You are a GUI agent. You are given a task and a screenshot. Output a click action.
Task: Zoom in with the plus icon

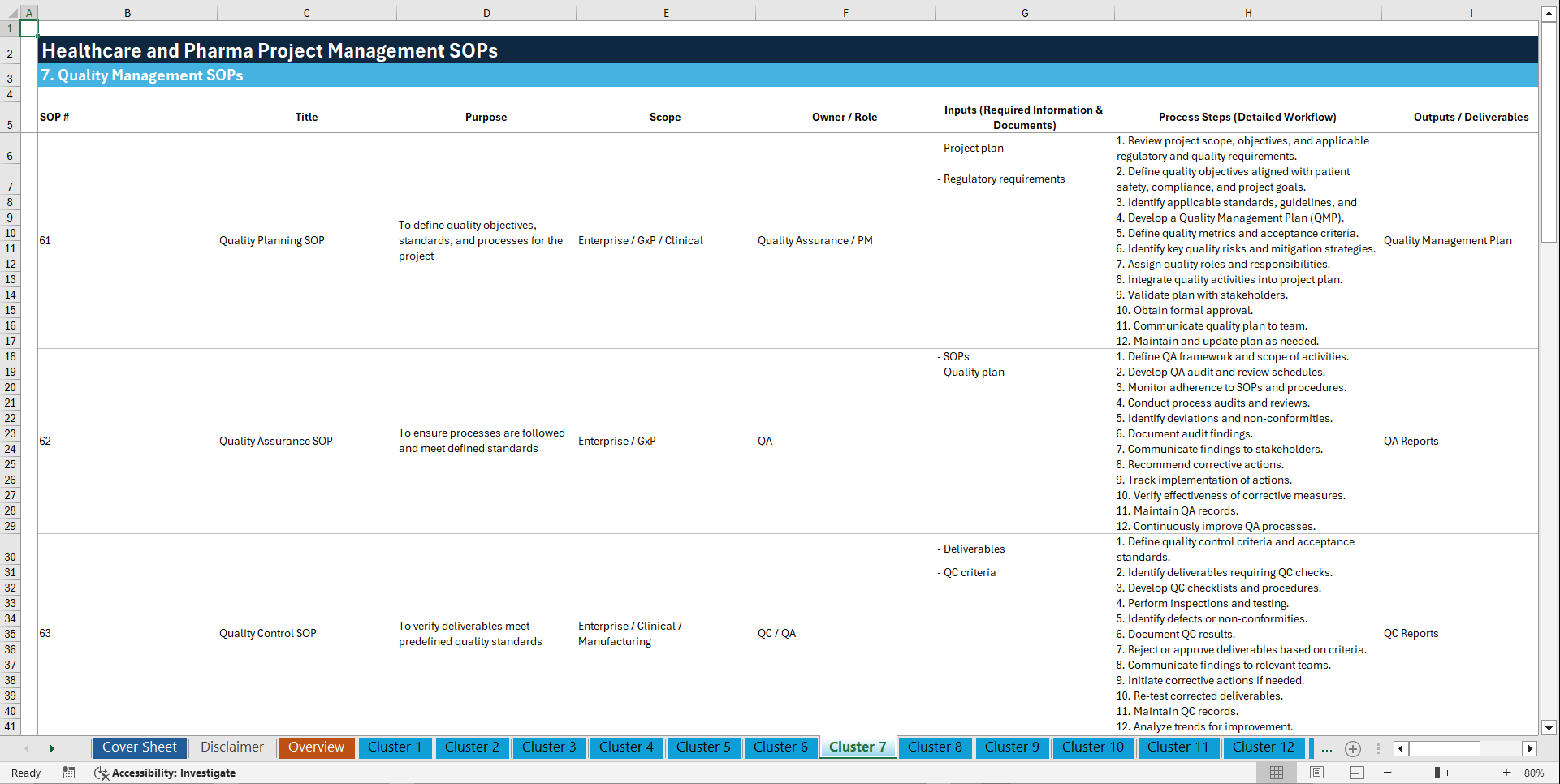(x=1509, y=773)
